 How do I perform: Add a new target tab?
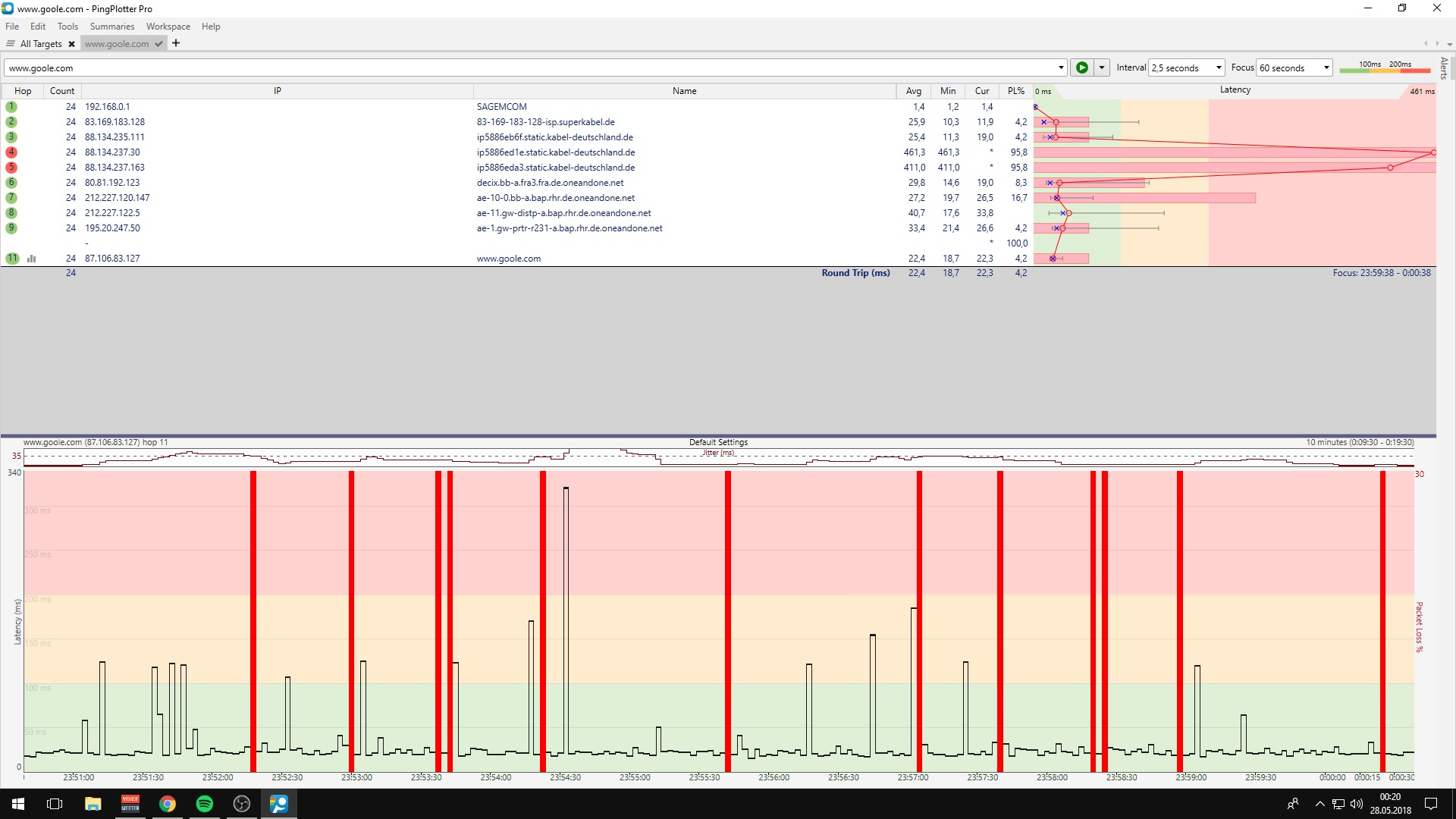(x=176, y=43)
